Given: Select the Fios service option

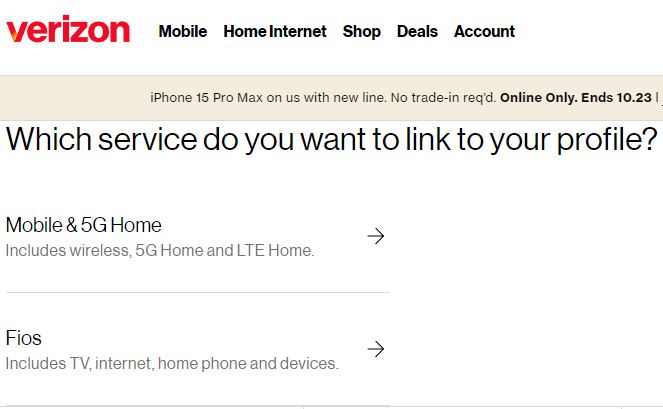Looking at the screenshot, I should click(198, 349).
